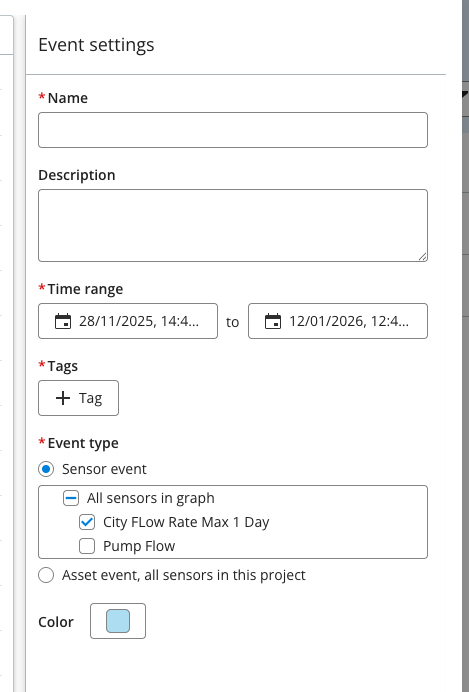Select the Sensor event radio button
This screenshot has height=692, width=469.
point(46,469)
